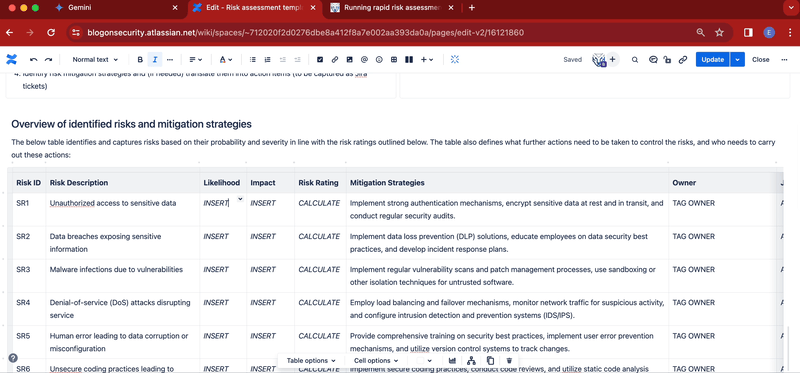
Task: Open find and replace search
Action: click(635, 60)
